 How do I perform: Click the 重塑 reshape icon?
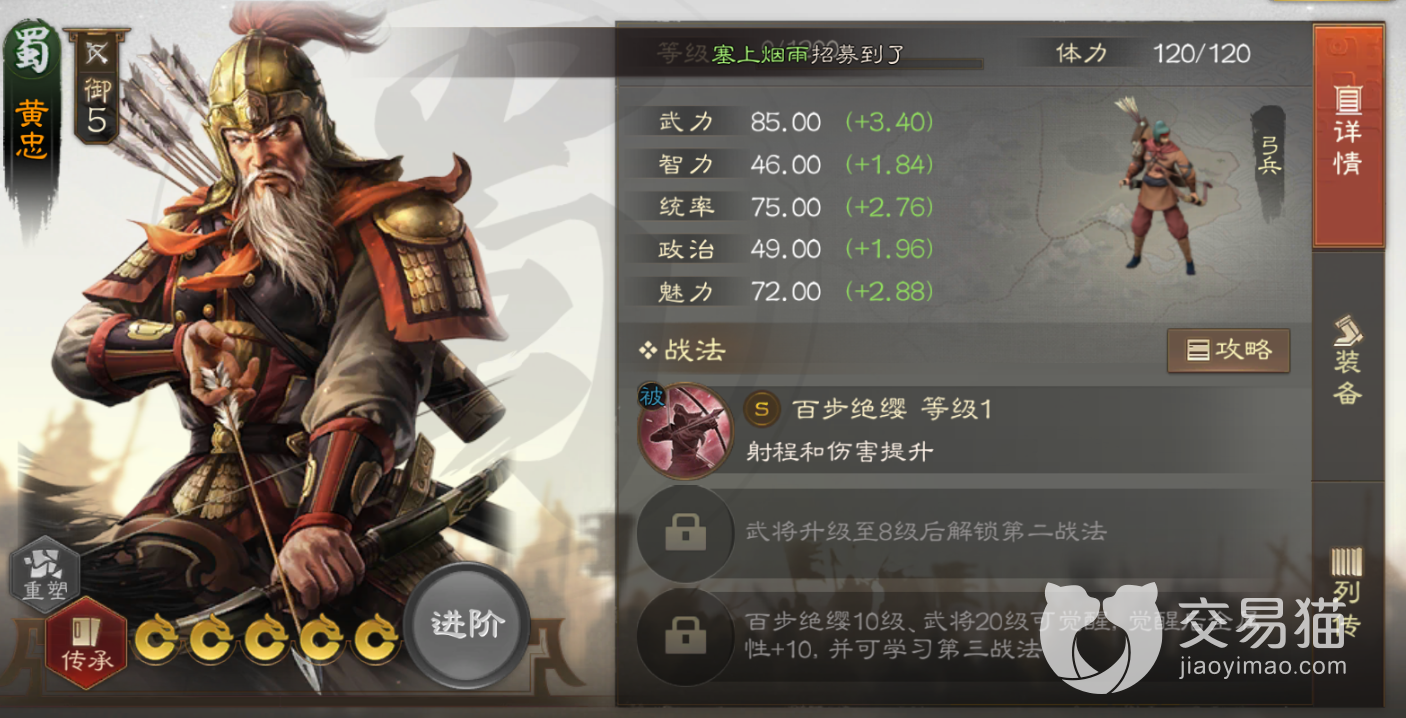point(45,571)
